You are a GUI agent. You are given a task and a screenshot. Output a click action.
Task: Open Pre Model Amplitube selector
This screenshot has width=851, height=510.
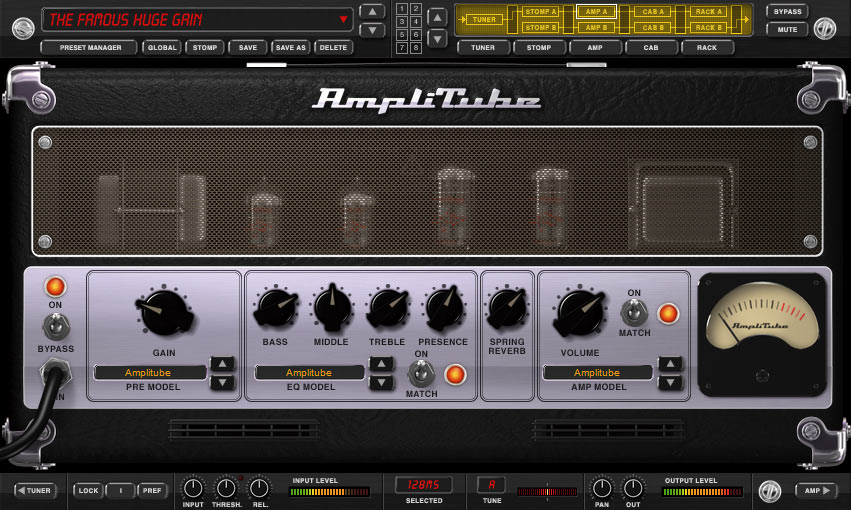150,372
